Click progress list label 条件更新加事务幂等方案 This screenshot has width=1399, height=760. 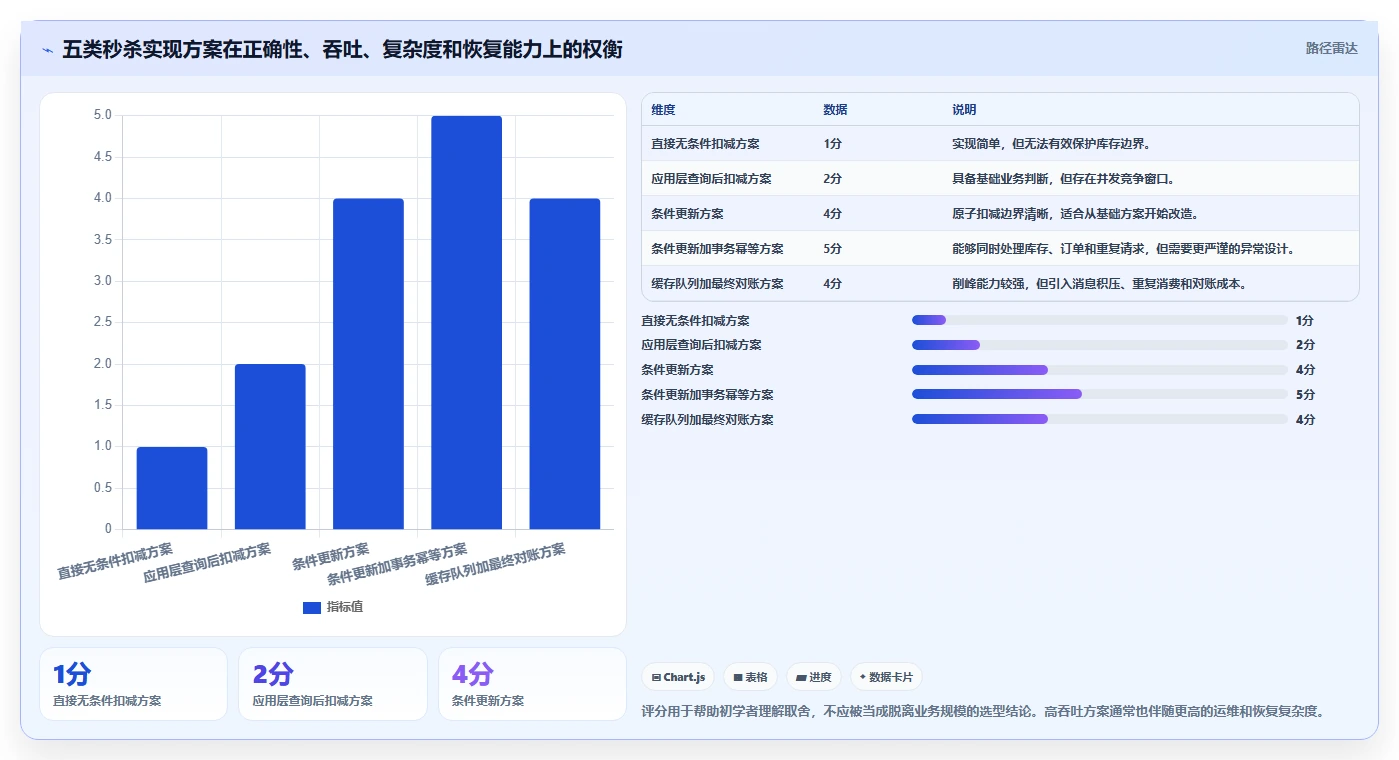707,395
